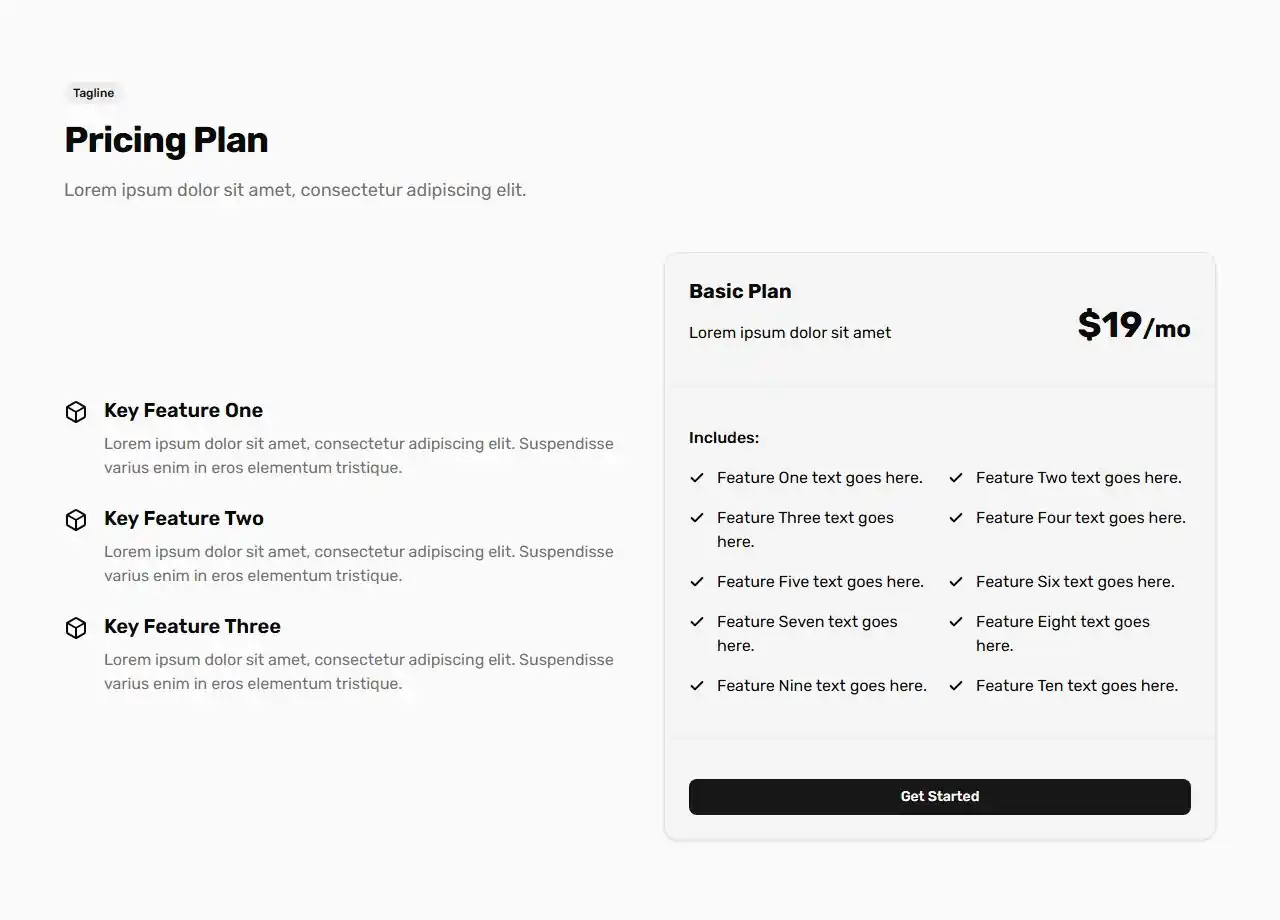Image resolution: width=1280 pixels, height=920 pixels.
Task: Click the checkmark beside Feature Three
Action: 697,518
